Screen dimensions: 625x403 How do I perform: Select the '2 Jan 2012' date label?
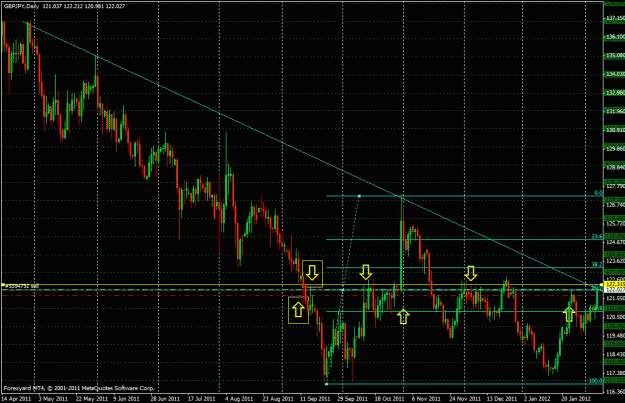tap(538, 399)
